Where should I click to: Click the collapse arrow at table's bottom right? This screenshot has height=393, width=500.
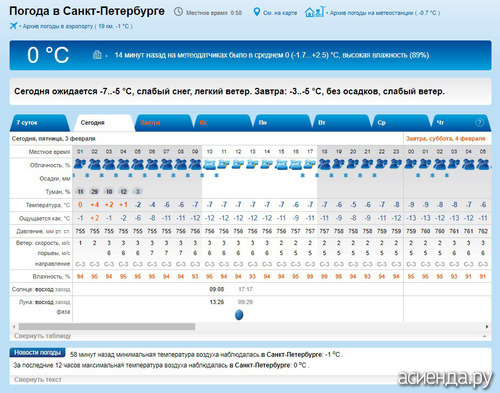pyautogui.click(x=484, y=336)
